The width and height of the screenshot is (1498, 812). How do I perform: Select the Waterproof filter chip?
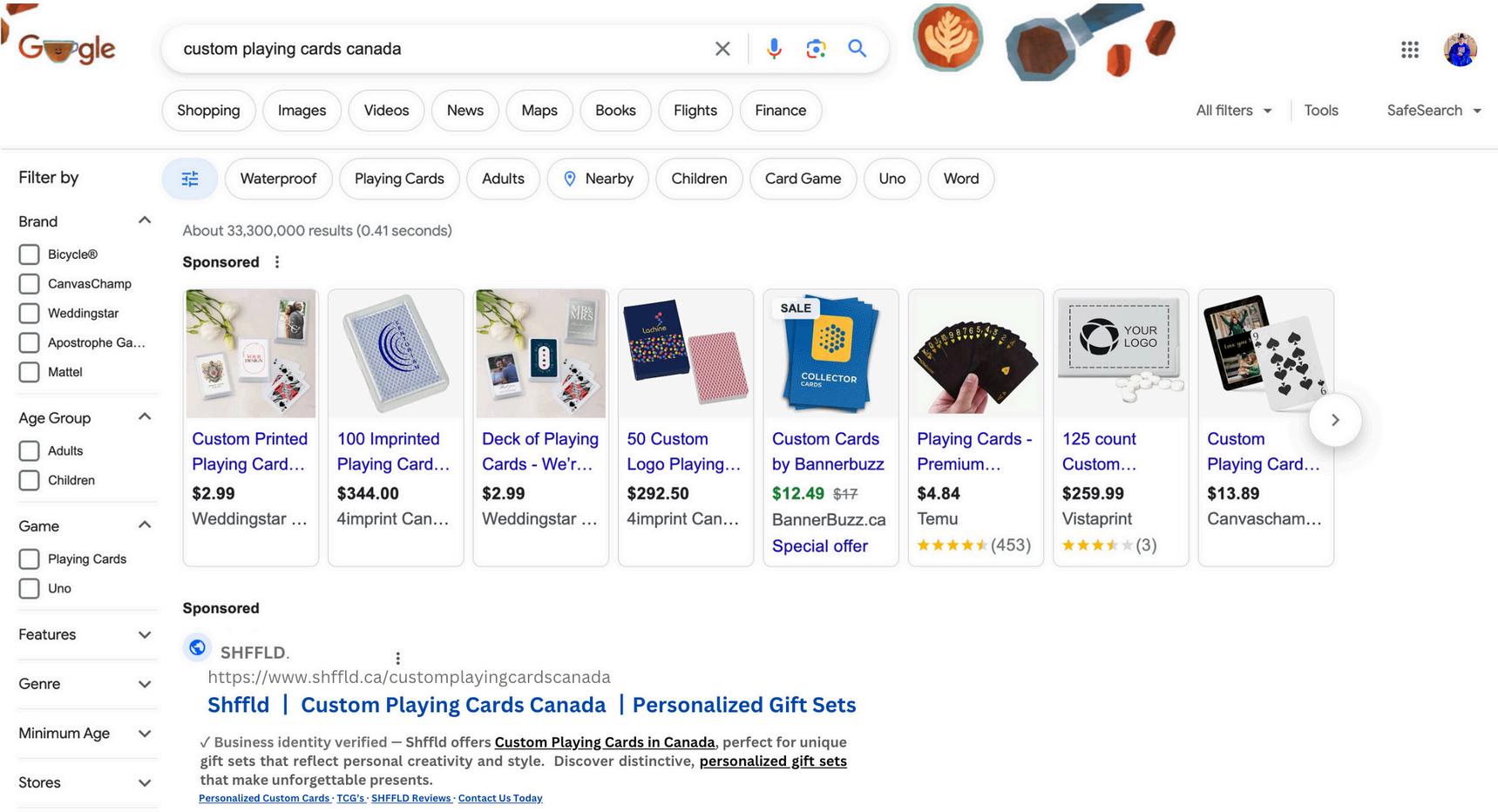click(278, 179)
